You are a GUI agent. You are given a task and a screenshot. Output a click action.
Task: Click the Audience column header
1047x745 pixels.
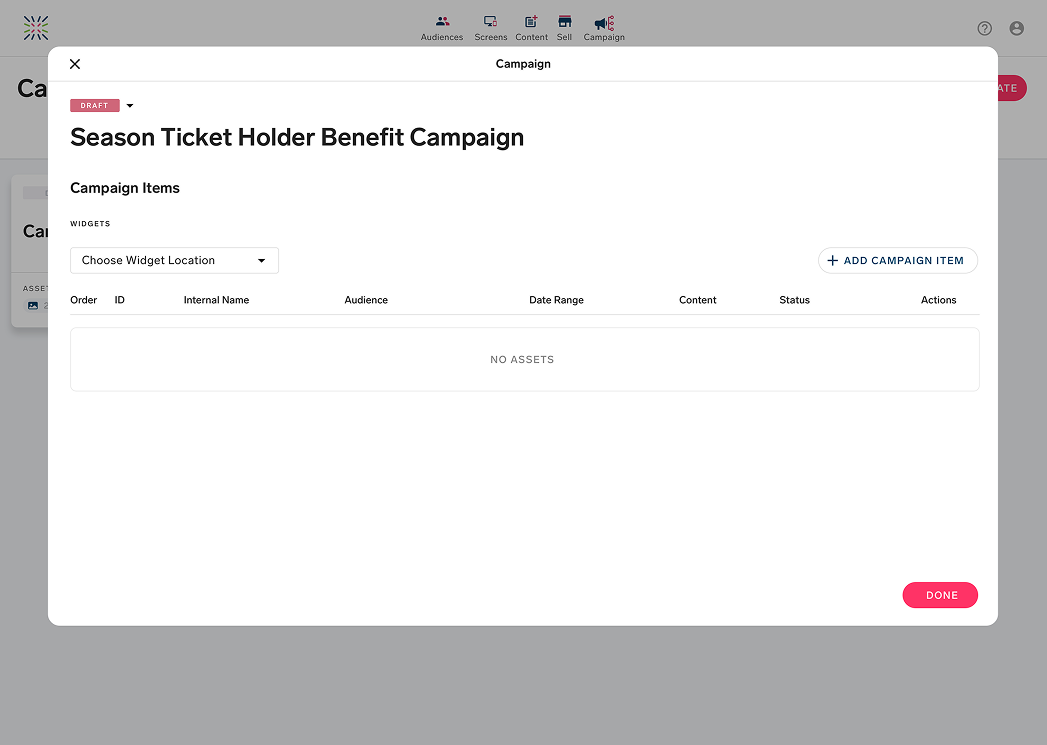(x=366, y=300)
